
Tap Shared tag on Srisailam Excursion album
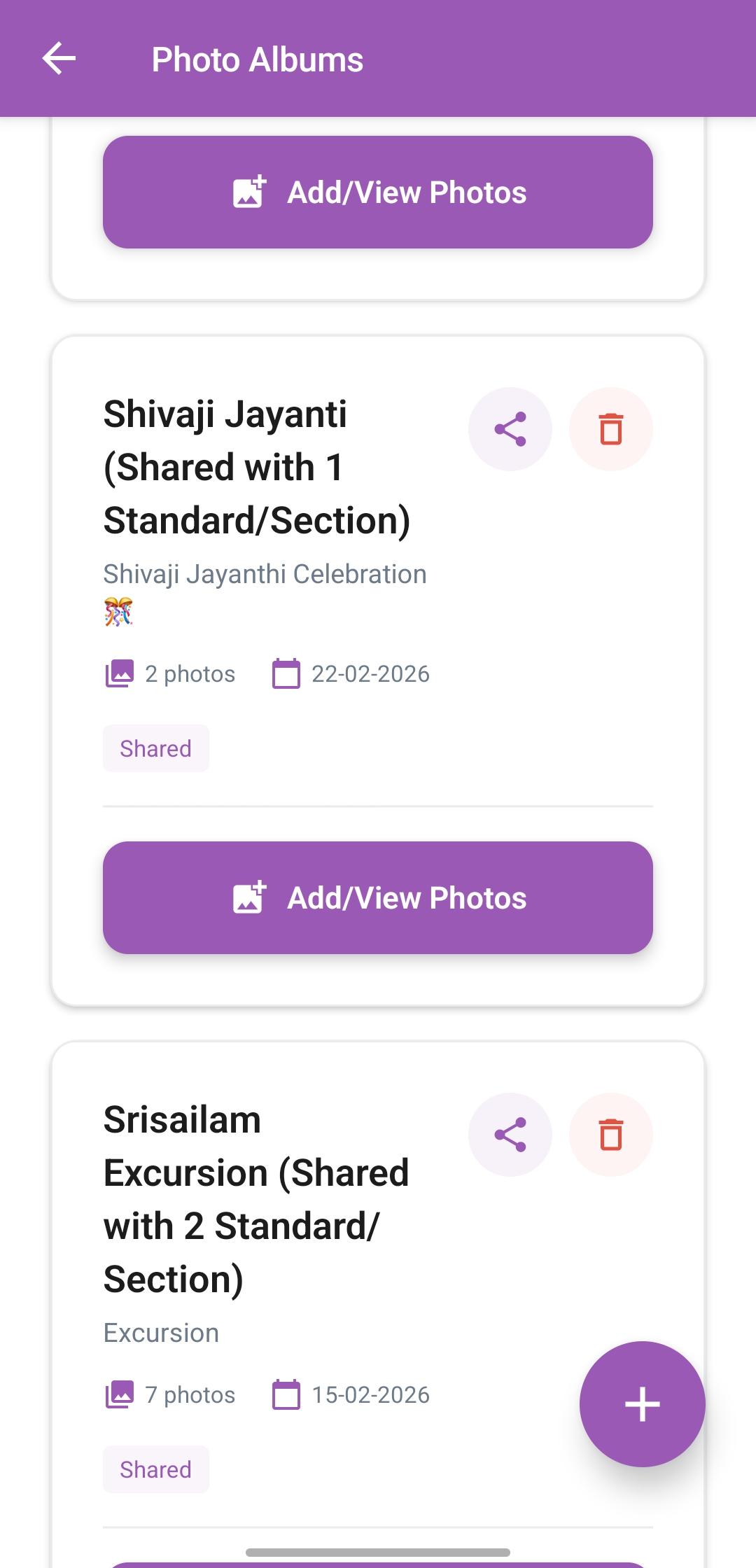[155, 1469]
